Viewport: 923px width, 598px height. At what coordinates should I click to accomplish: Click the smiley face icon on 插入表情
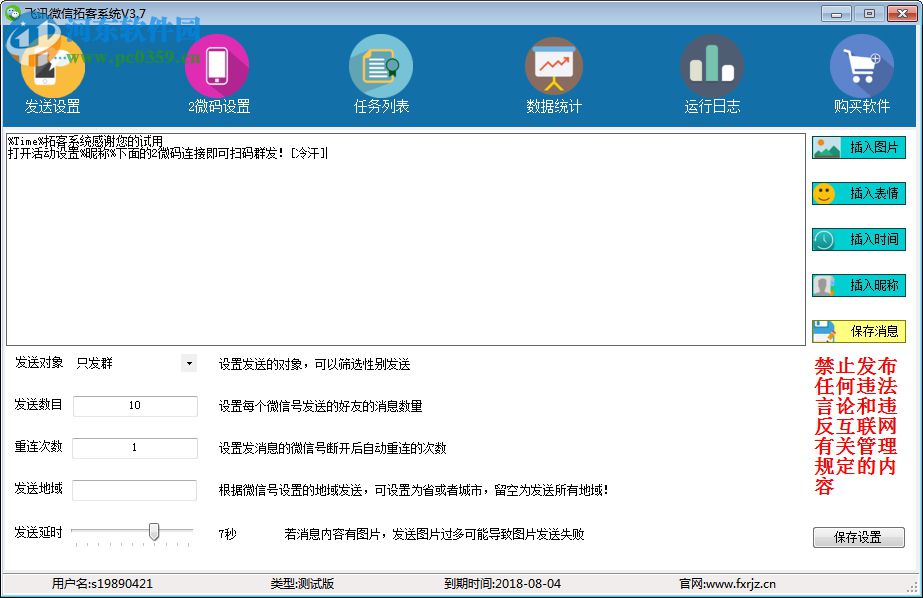824,194
